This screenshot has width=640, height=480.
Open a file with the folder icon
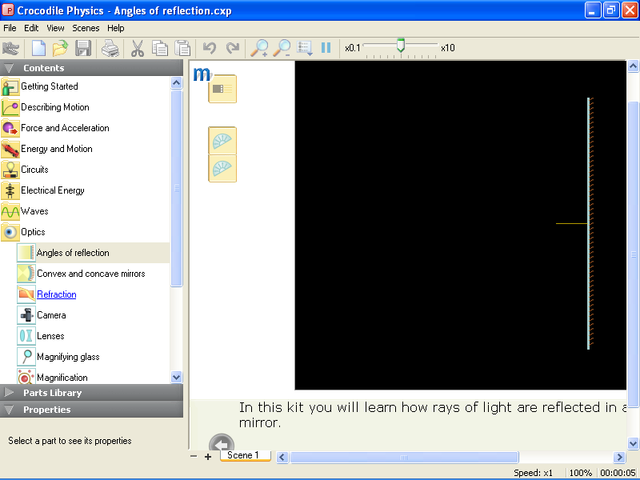pyautogui.click(x=60, y=48)
